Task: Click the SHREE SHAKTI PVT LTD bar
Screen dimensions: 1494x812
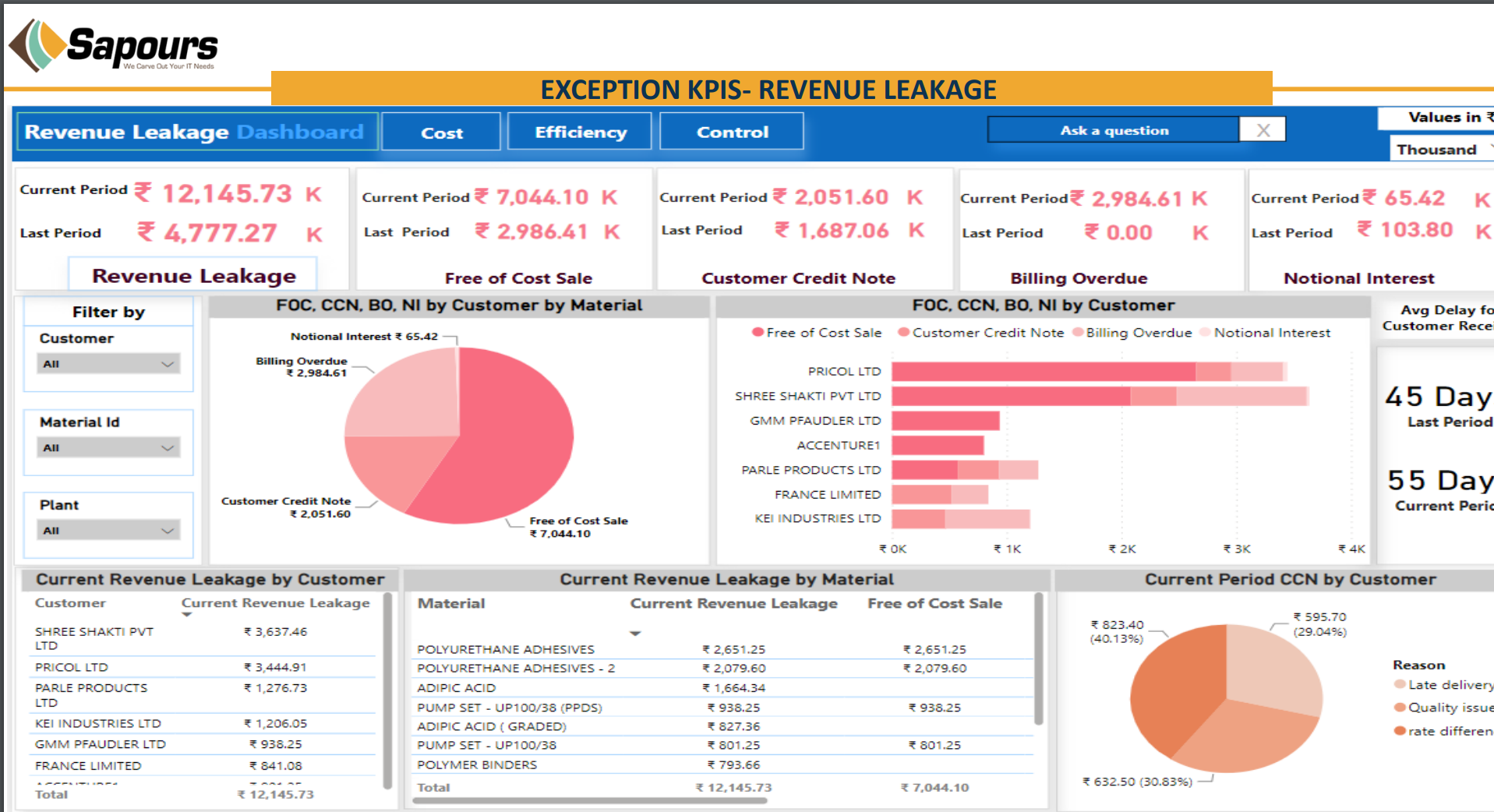Action: [x=1100, y=396]
